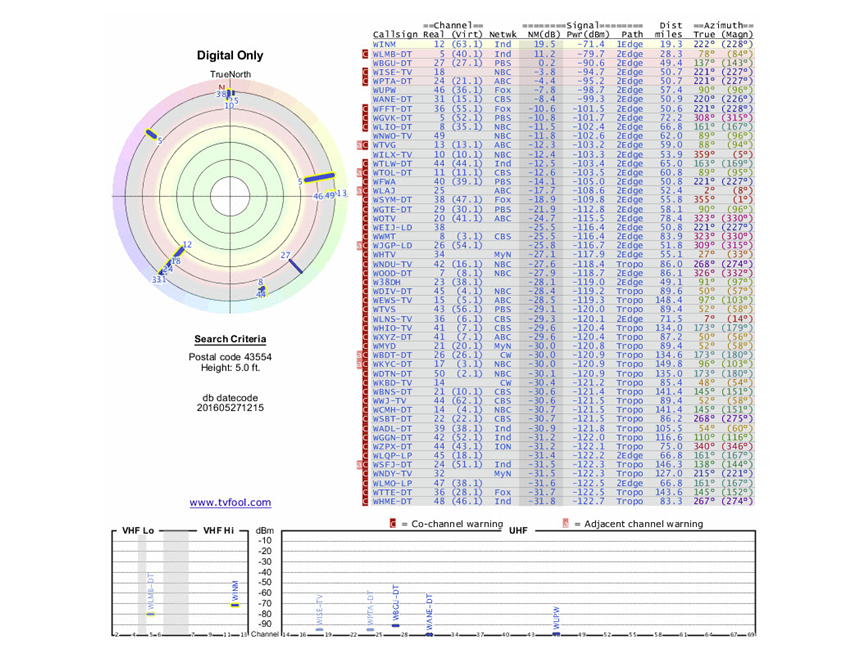
Task: Select the WKYC-DT callsign
Action: pos(392,364)
